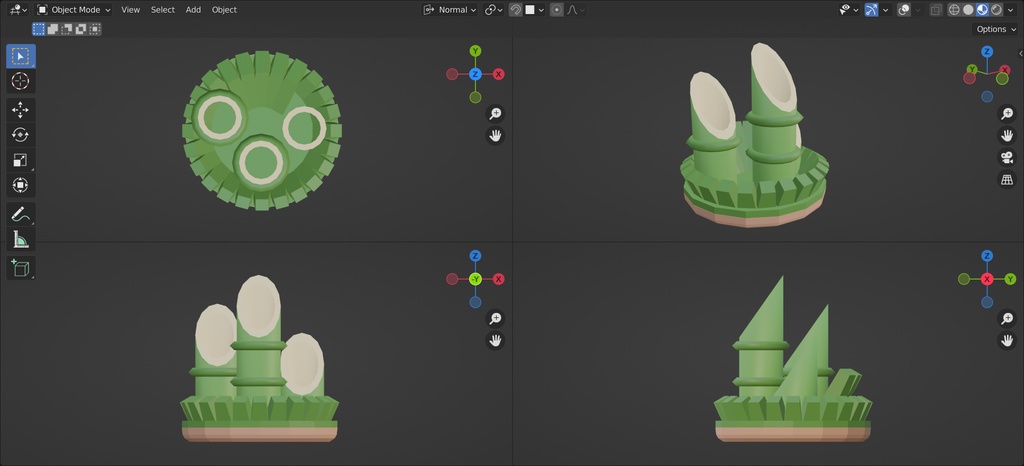The height and width of the screenshot is (466, 1024).
Task: Toggle snapping magnet icon
Action: (515, 10)
